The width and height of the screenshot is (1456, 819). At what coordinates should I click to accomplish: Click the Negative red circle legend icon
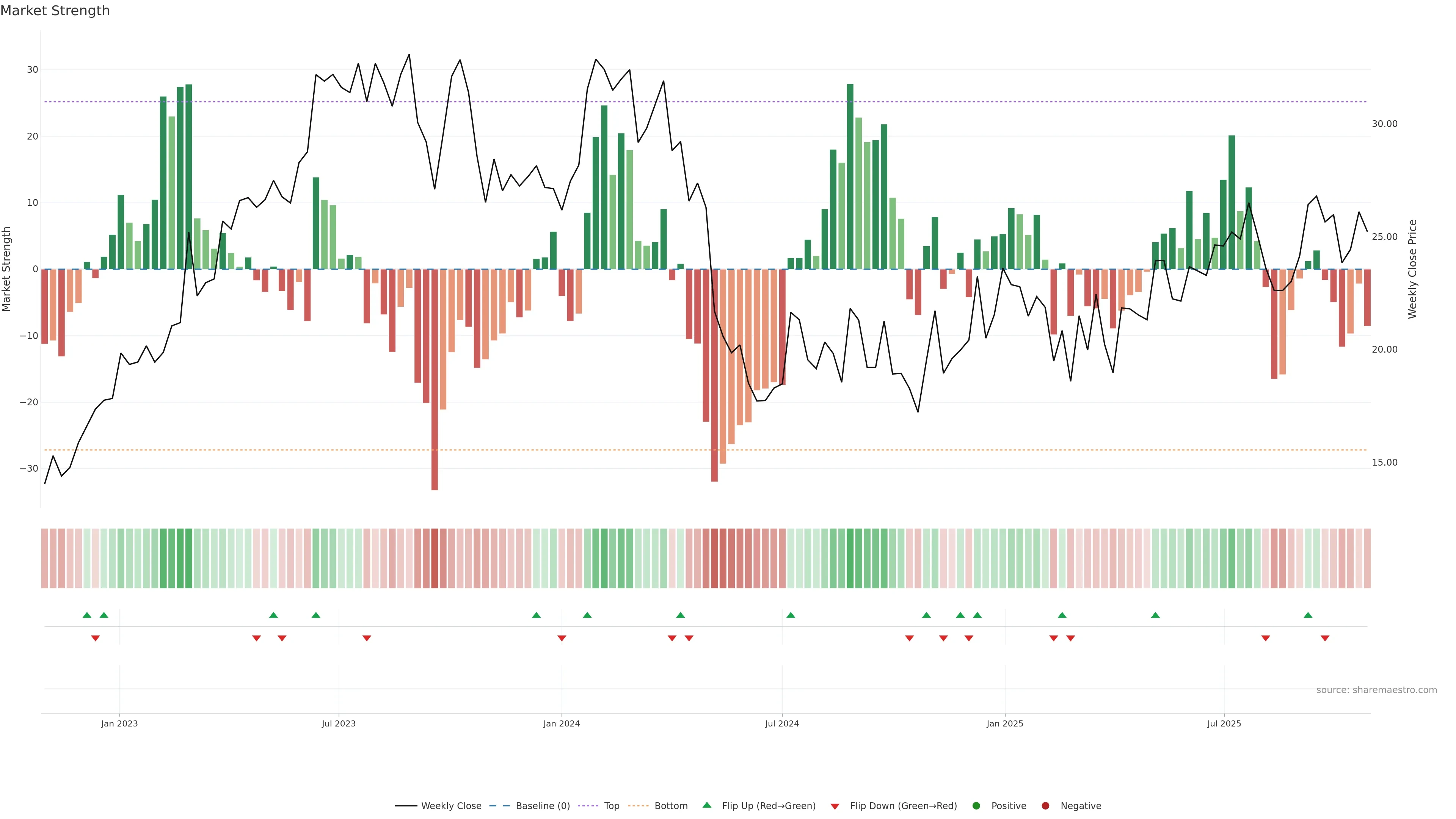click(x=1045, y=806)
